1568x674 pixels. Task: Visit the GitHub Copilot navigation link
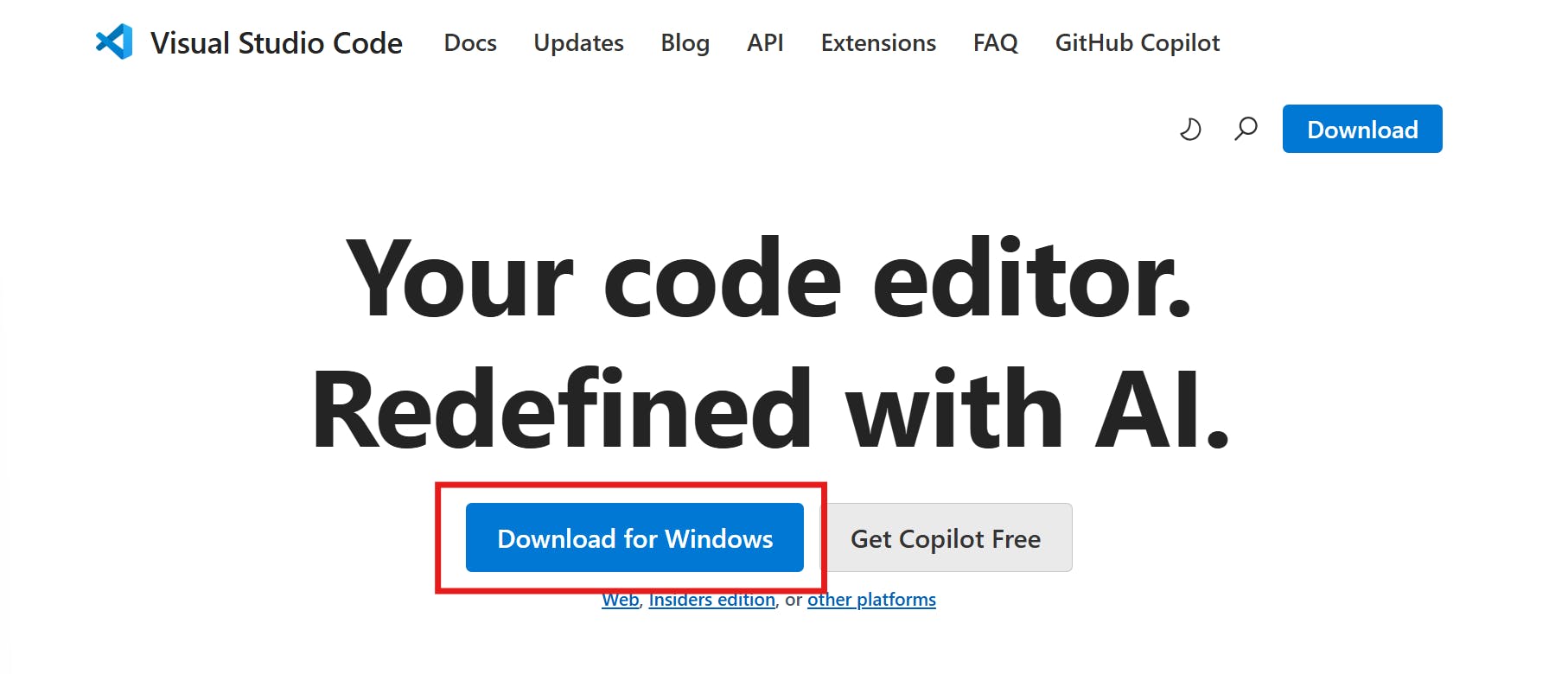click(1137, 42)
